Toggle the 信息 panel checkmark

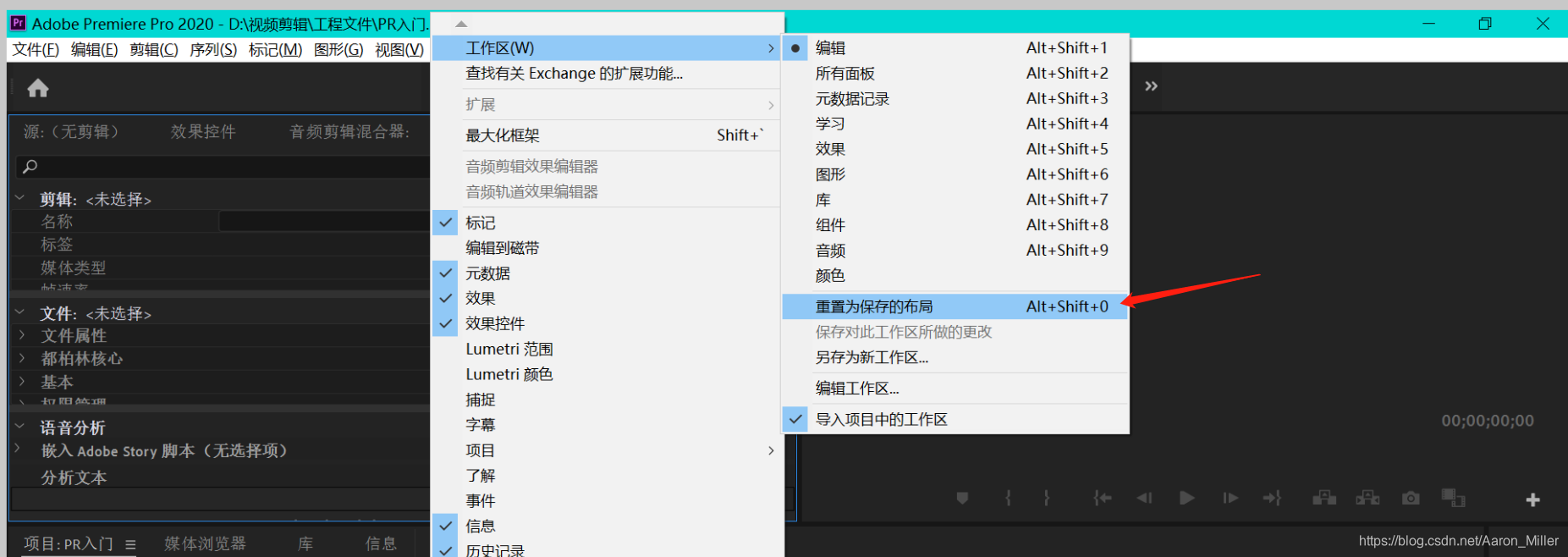446,526
